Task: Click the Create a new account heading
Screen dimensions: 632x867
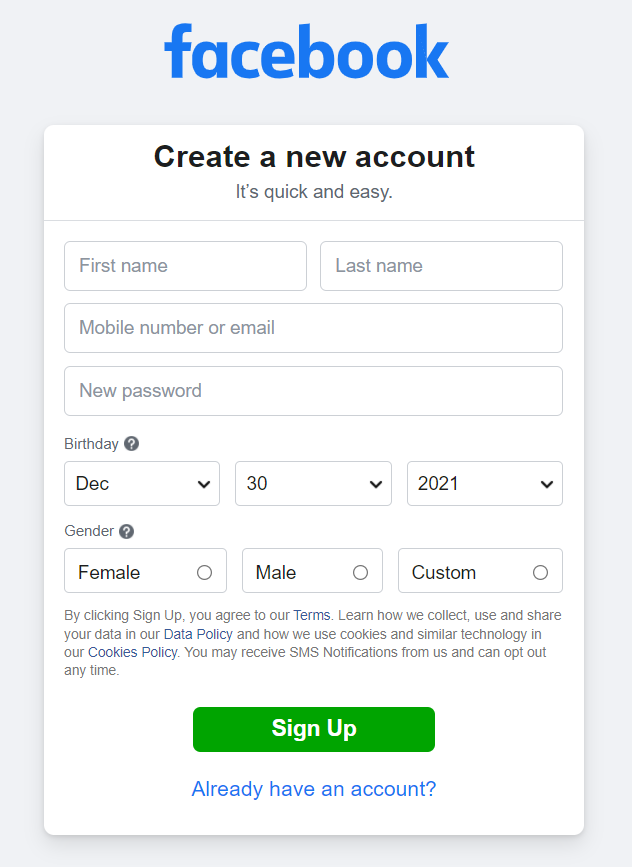Action: pyautogui.click(x=314, y=157)
